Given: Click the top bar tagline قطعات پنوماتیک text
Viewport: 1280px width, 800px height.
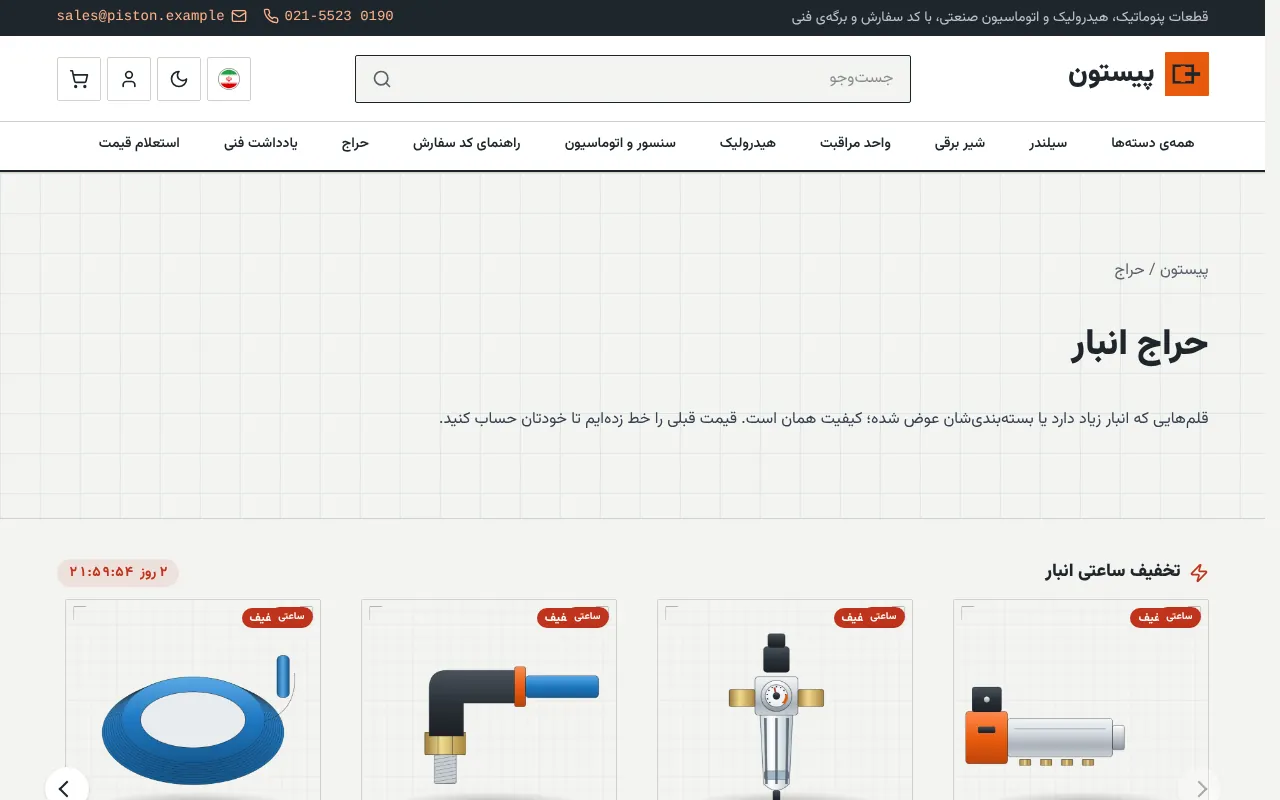Looking at the screenshot, I should coord(1000,17).
